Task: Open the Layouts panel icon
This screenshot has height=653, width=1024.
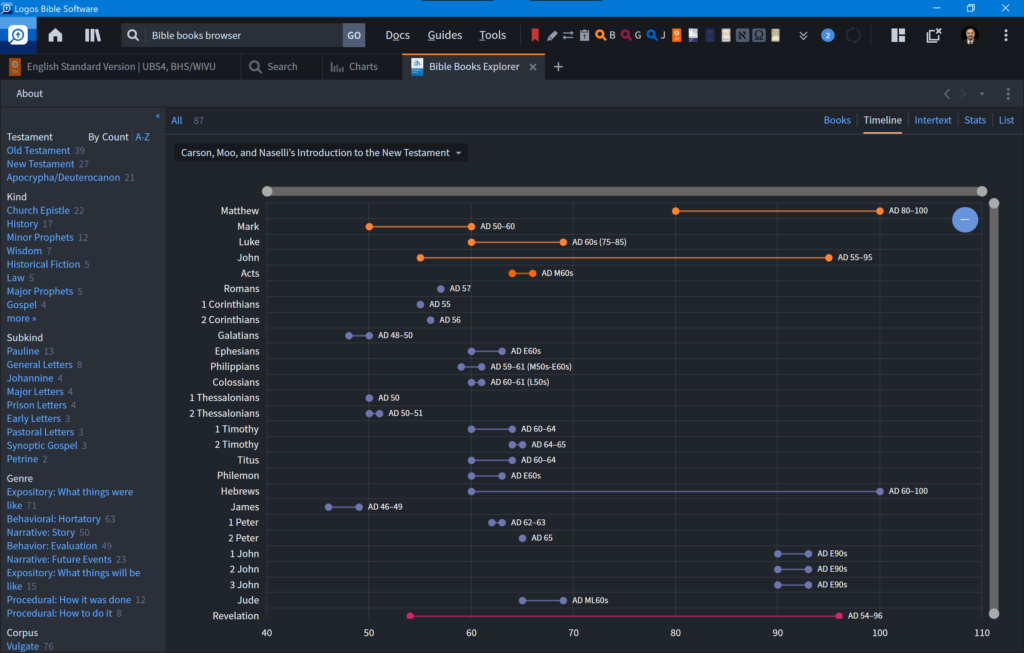Action: [899, 35]
